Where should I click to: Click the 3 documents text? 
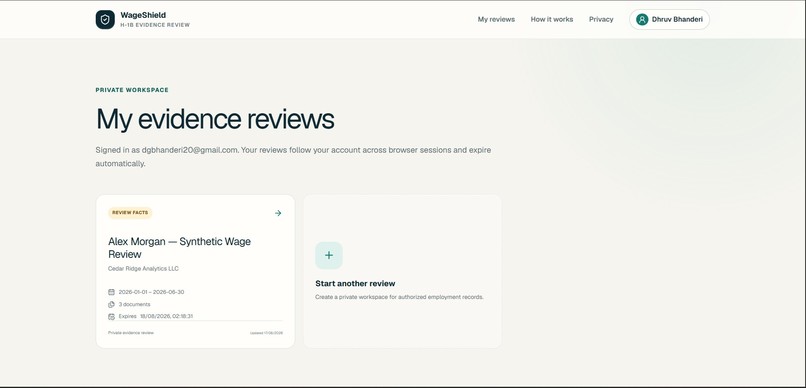tap(134, 304)
